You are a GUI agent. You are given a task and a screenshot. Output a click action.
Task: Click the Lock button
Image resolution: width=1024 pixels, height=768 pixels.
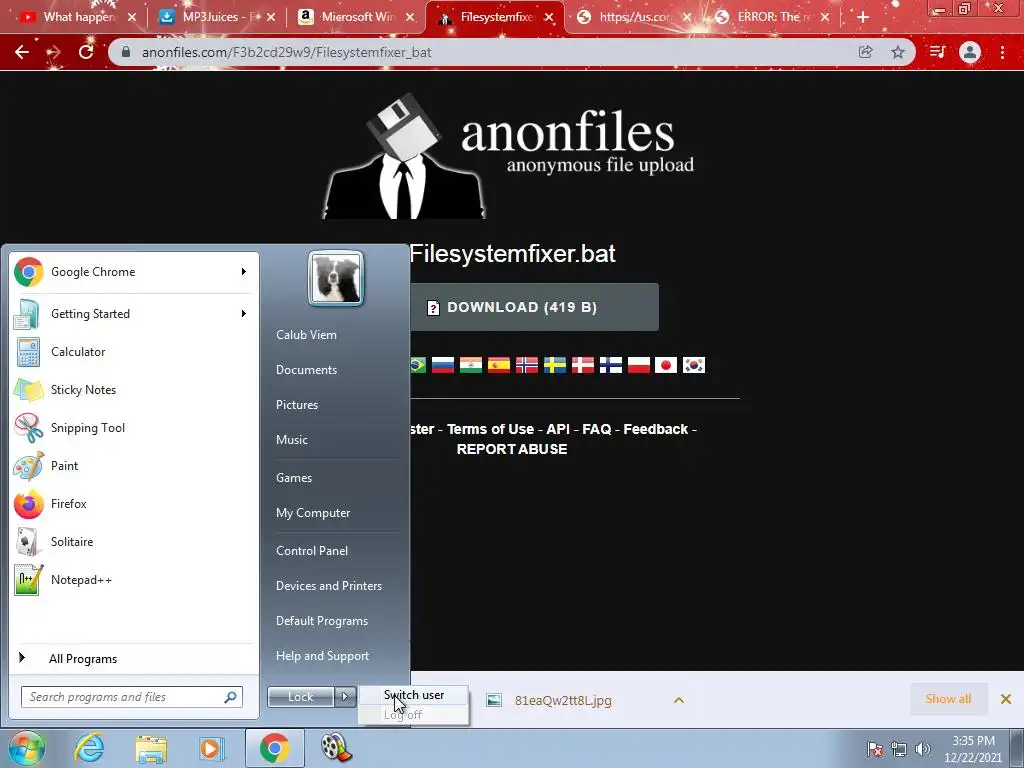pyautogui.click(x=300, y=697)
